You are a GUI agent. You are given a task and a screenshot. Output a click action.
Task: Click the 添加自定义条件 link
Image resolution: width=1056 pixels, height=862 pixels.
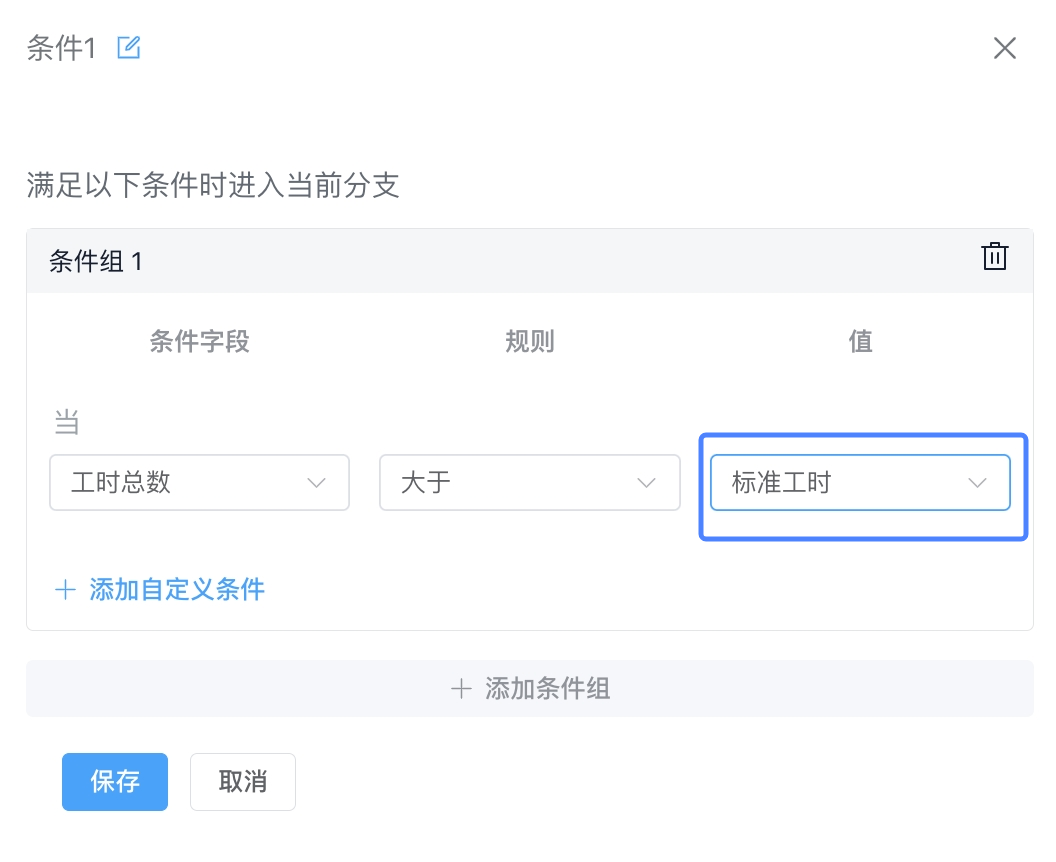tap(176, 589)
